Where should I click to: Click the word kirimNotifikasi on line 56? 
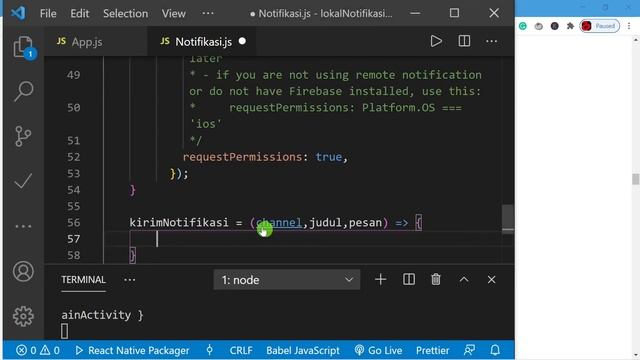[x=179, y=222]
